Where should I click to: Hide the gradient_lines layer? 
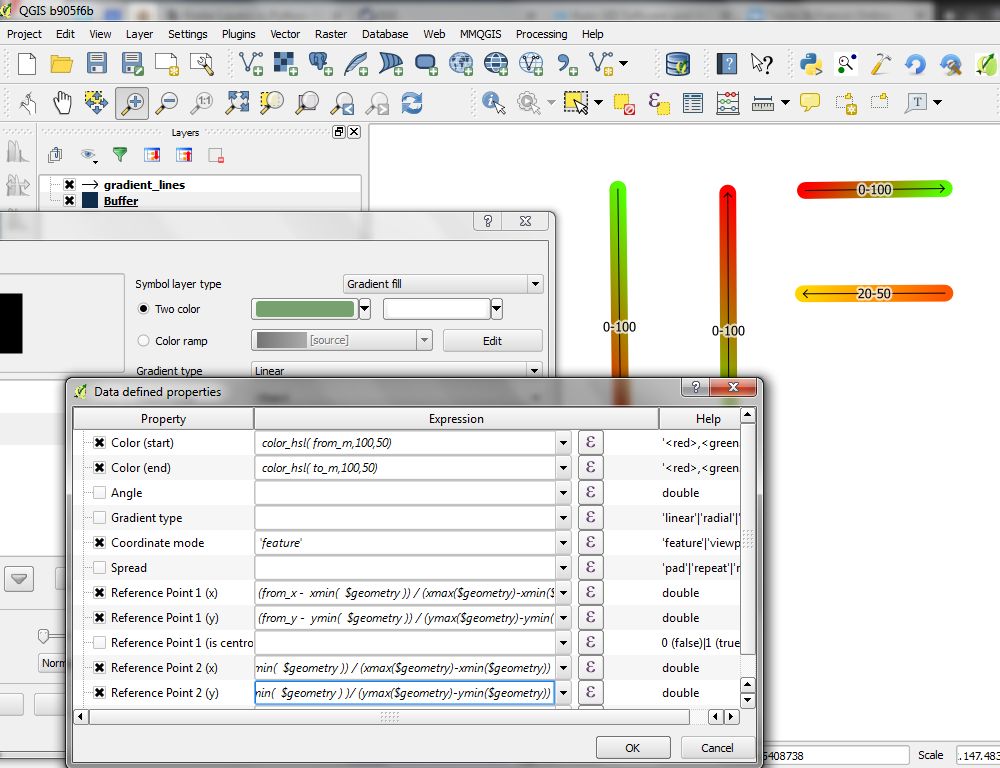pyautogui.click(x=69, y=185)
